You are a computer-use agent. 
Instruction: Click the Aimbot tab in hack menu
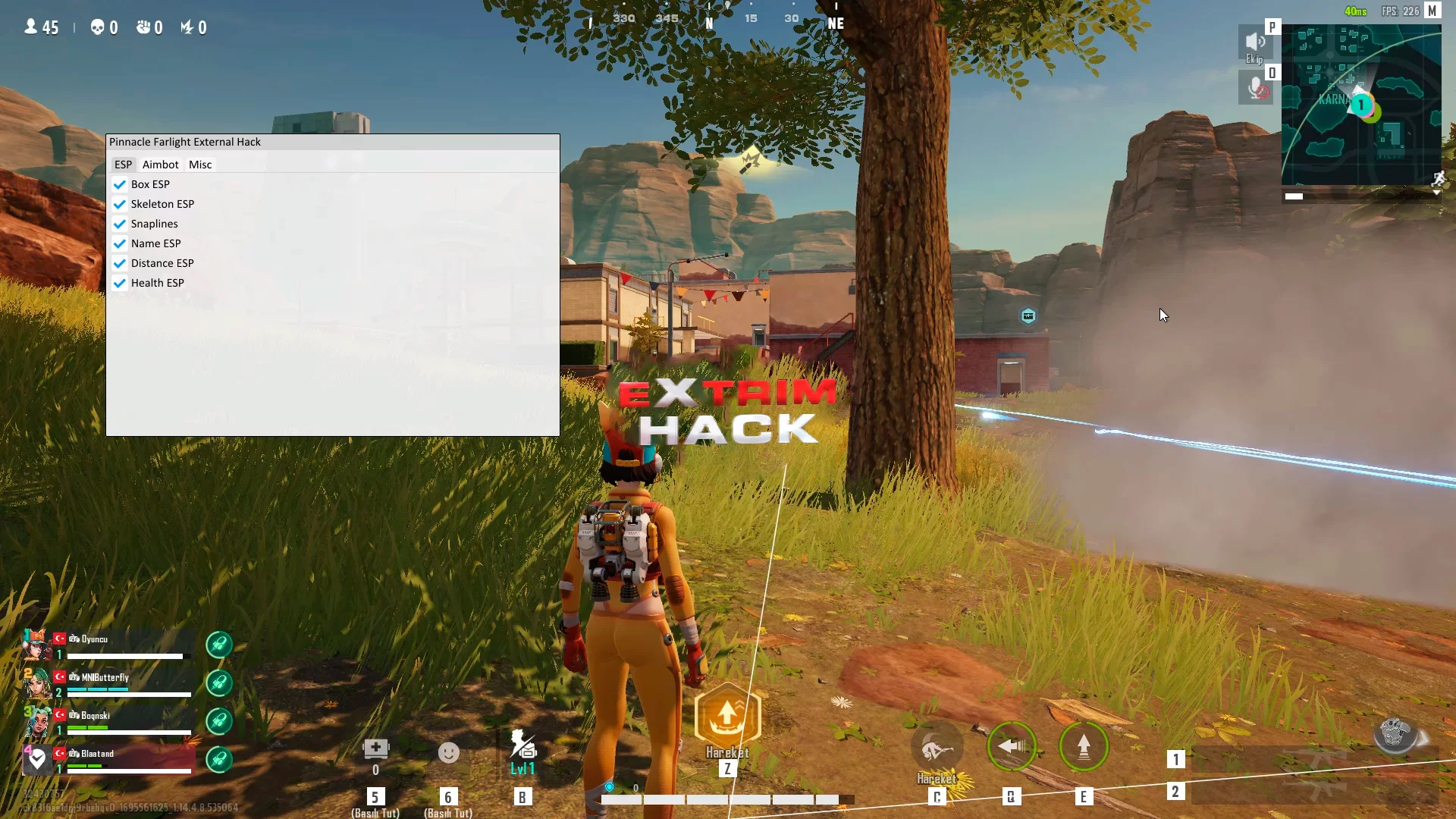pyautogui.click(x=160, y=164)
